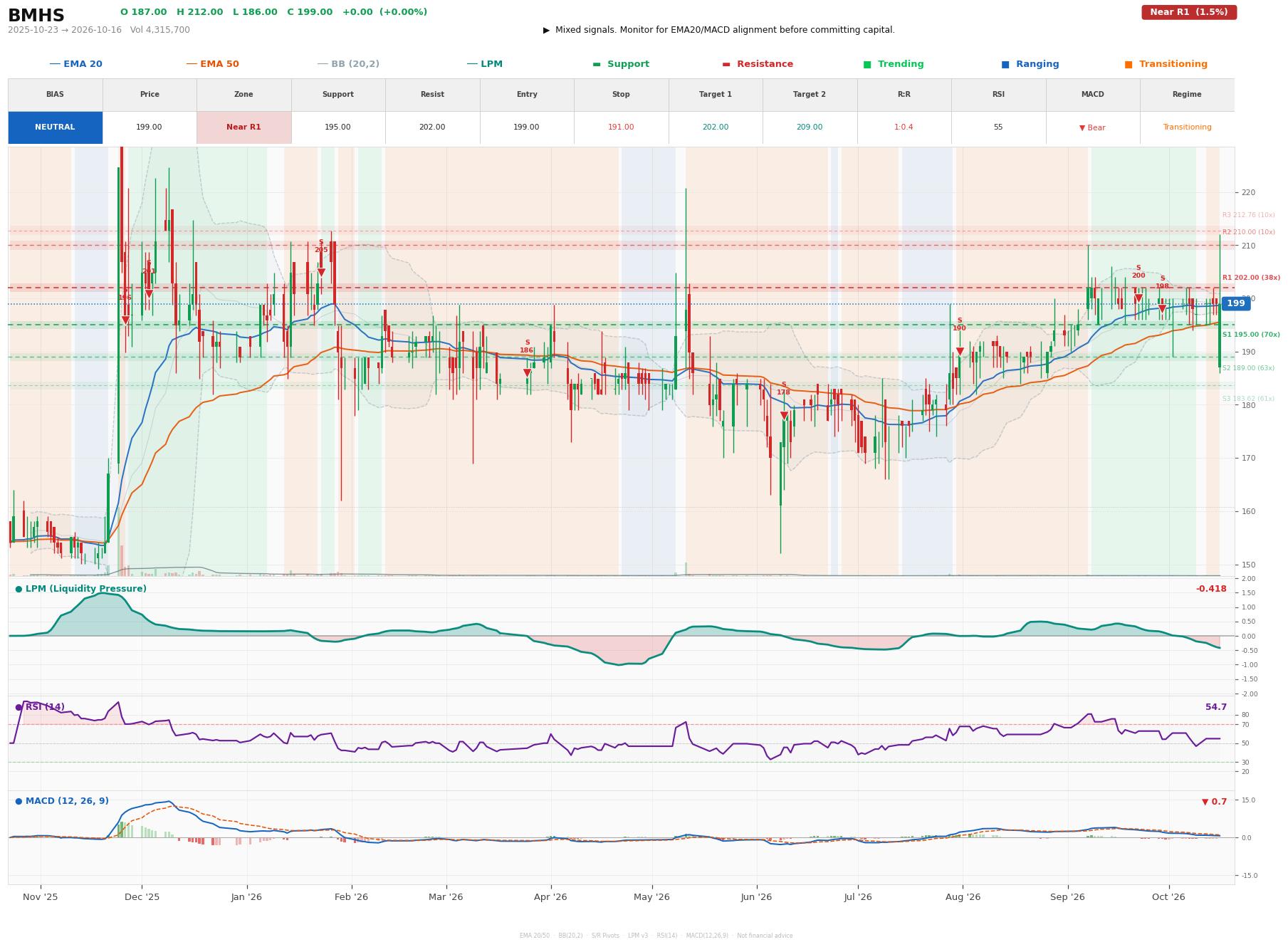Click the Regime Transitioning table cell
1288x947 pixels.
1187,127
